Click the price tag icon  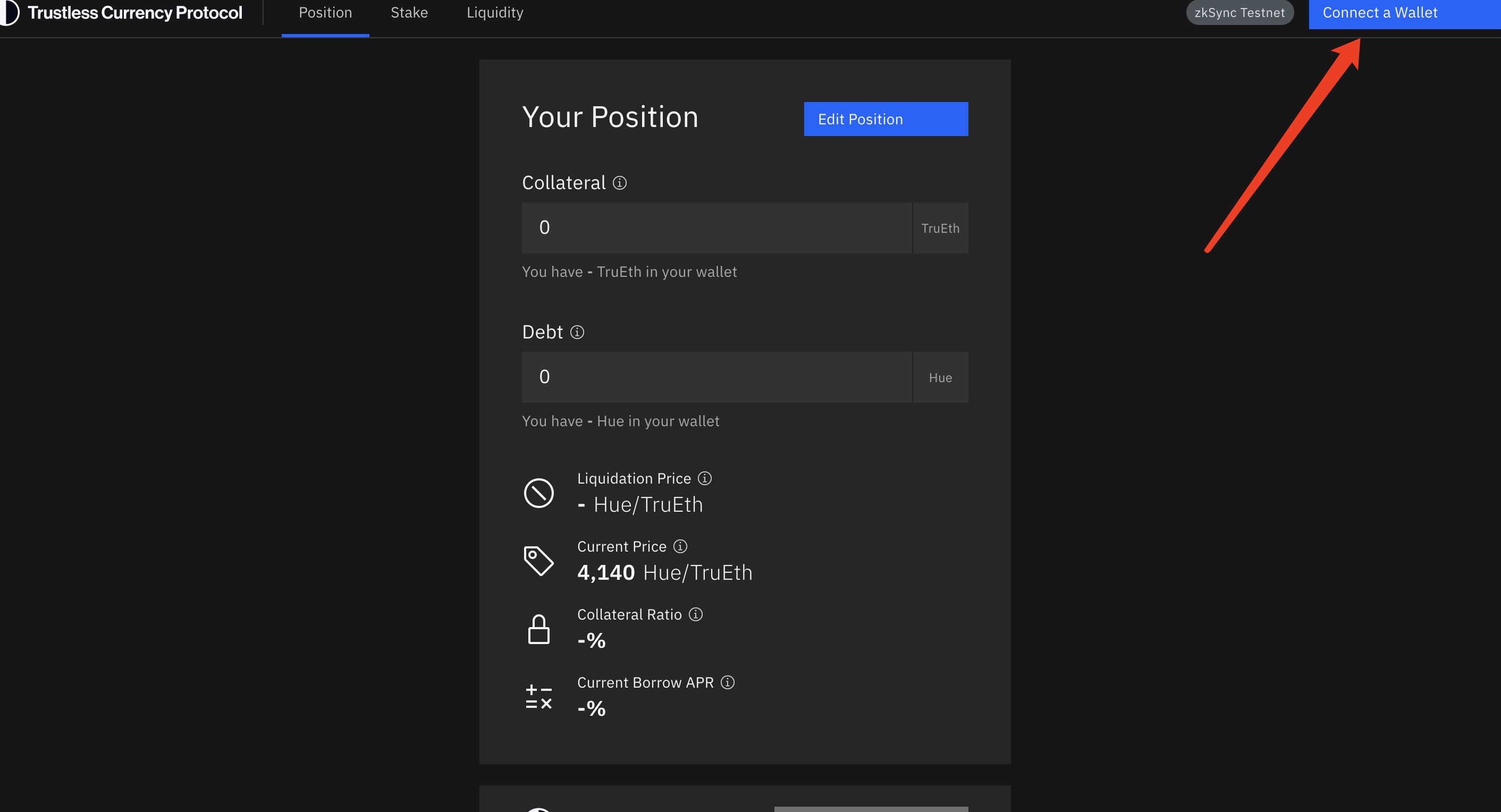coord(538,561)
